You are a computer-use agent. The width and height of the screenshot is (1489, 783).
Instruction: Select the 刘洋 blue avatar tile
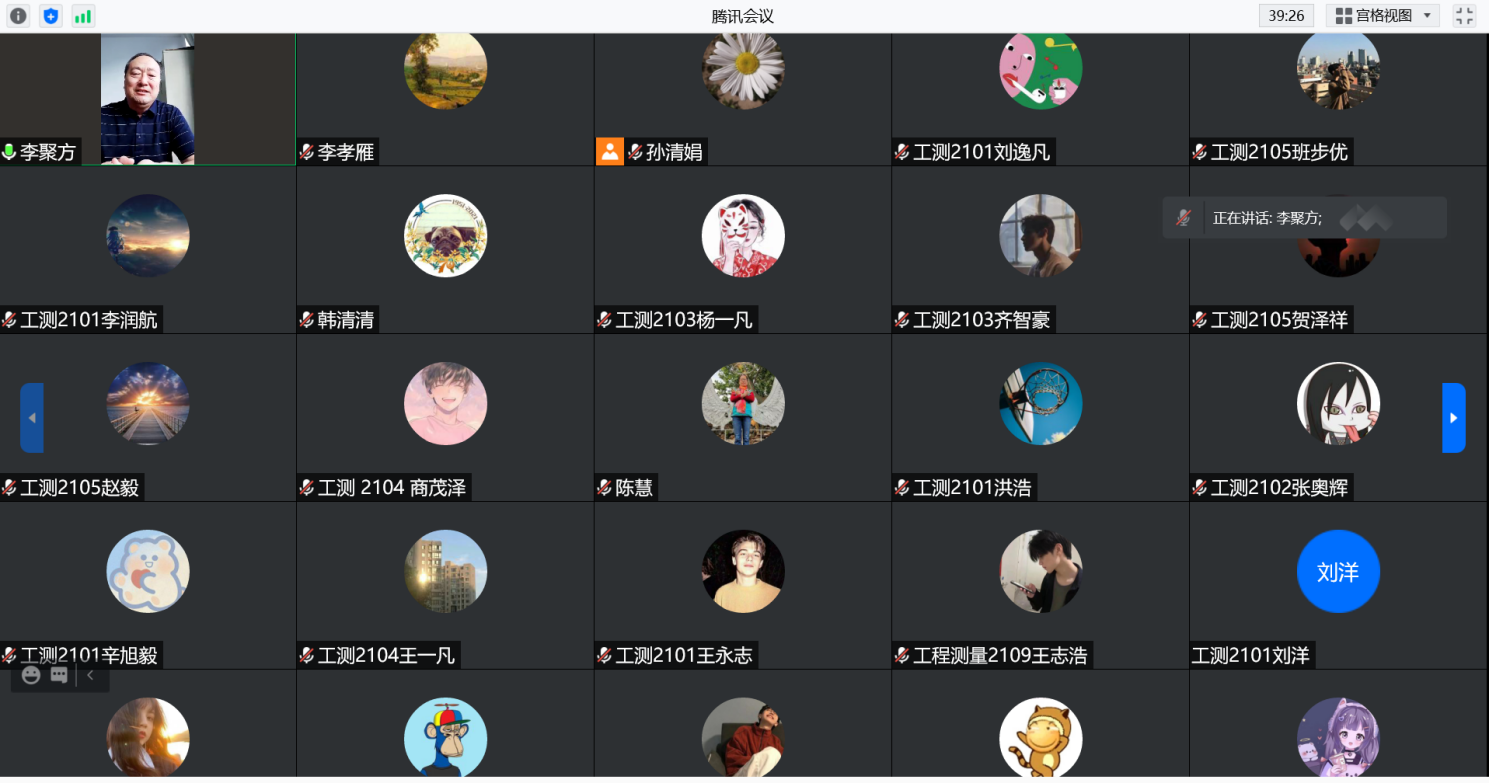tap(1338, 572)
